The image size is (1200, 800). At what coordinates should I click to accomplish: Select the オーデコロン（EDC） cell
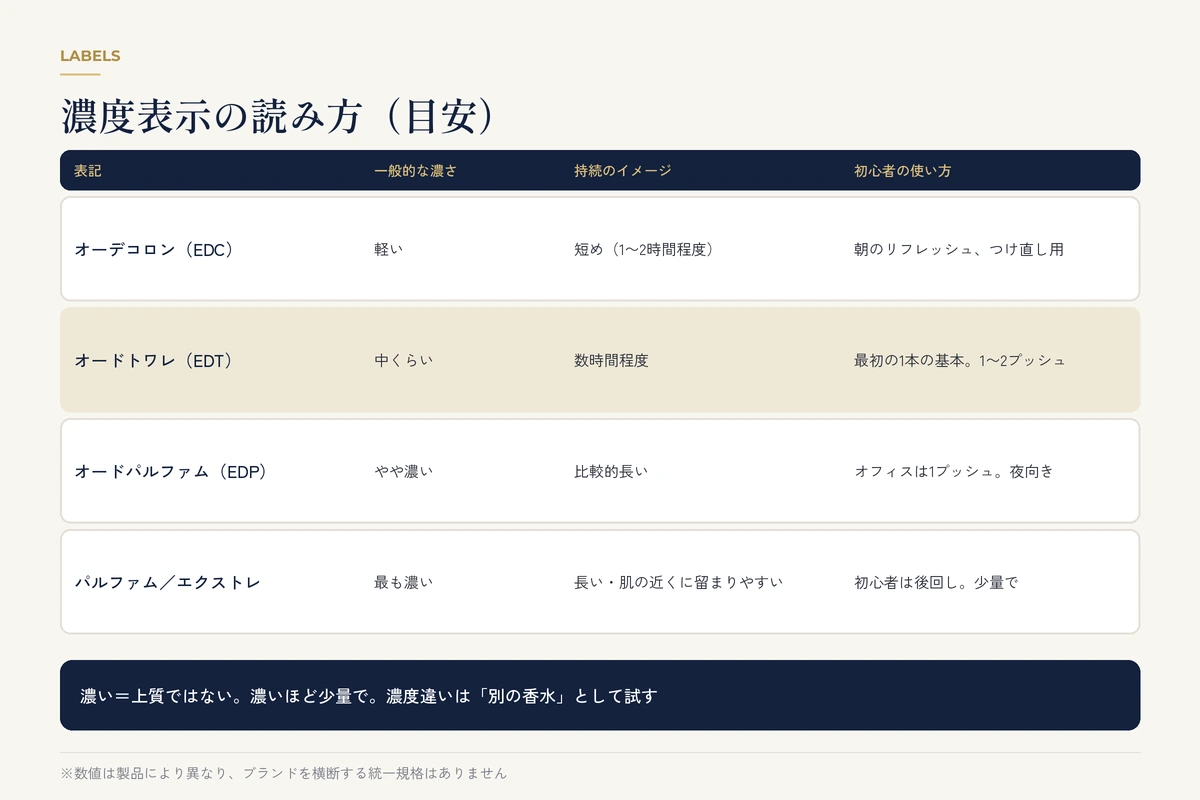[154, 249]
